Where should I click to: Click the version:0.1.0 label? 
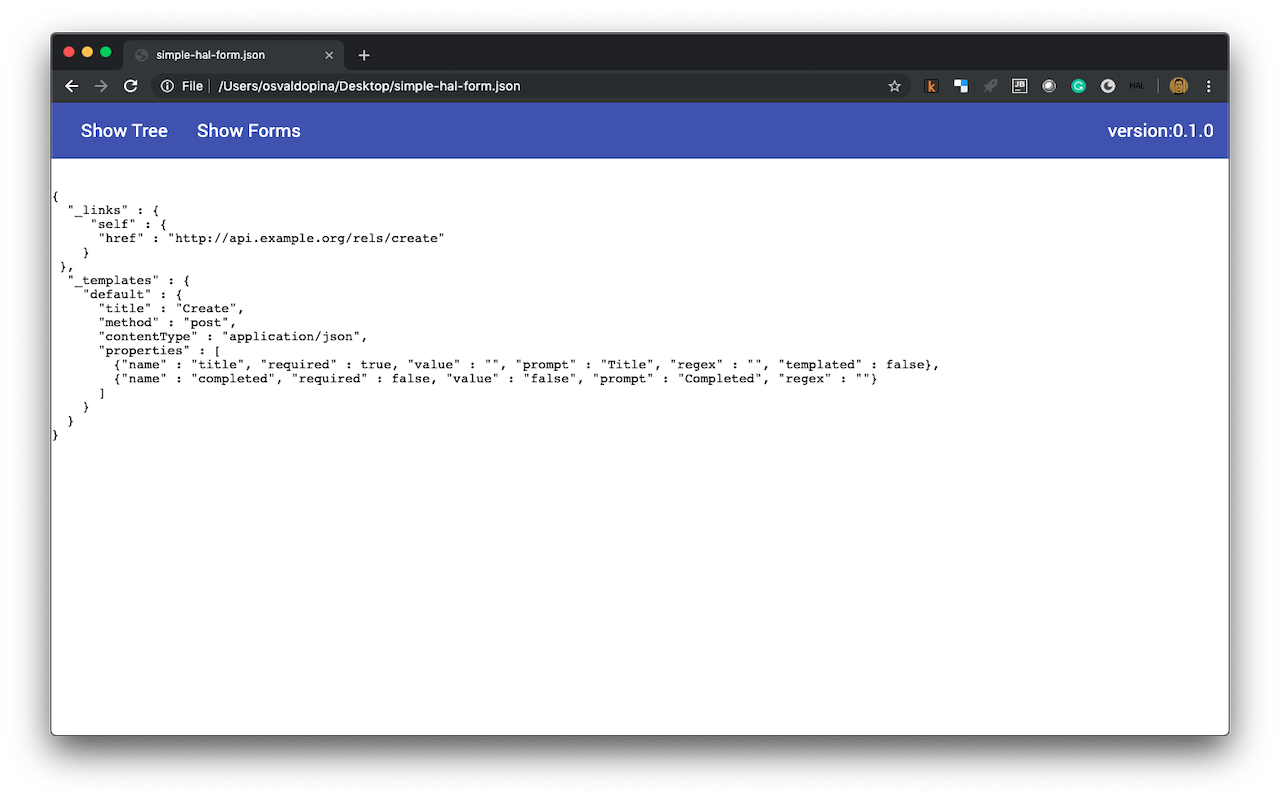point(1161,131)
